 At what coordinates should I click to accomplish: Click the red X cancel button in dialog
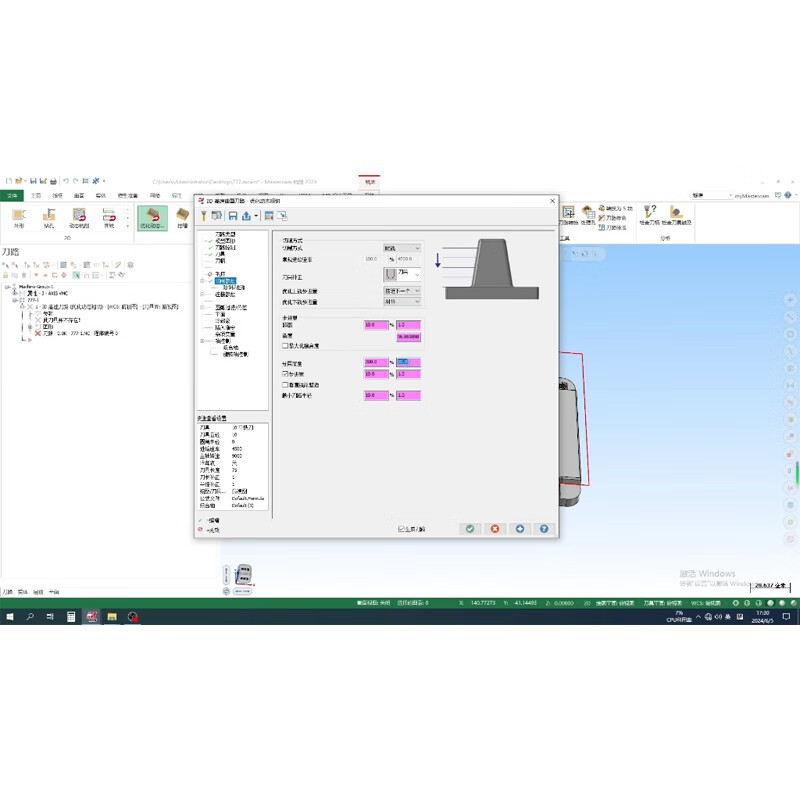tap(494, 528)
